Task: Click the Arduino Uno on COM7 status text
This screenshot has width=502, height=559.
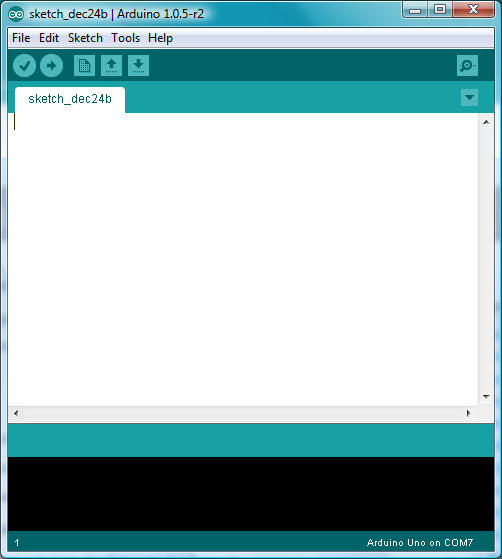Action: 420,543
